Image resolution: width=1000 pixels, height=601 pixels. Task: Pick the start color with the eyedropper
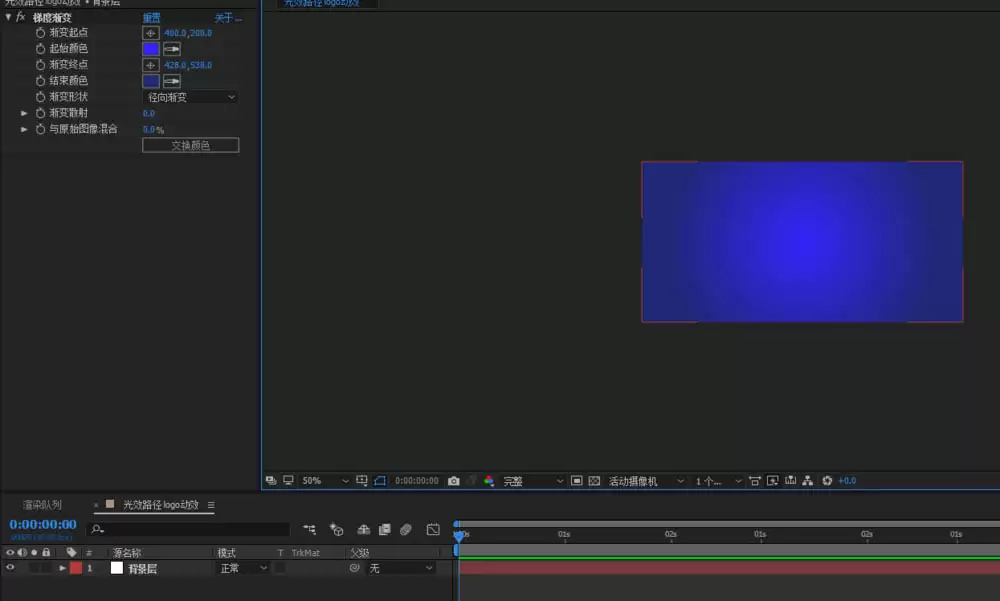pyautogui.click(x=172, y=48)
